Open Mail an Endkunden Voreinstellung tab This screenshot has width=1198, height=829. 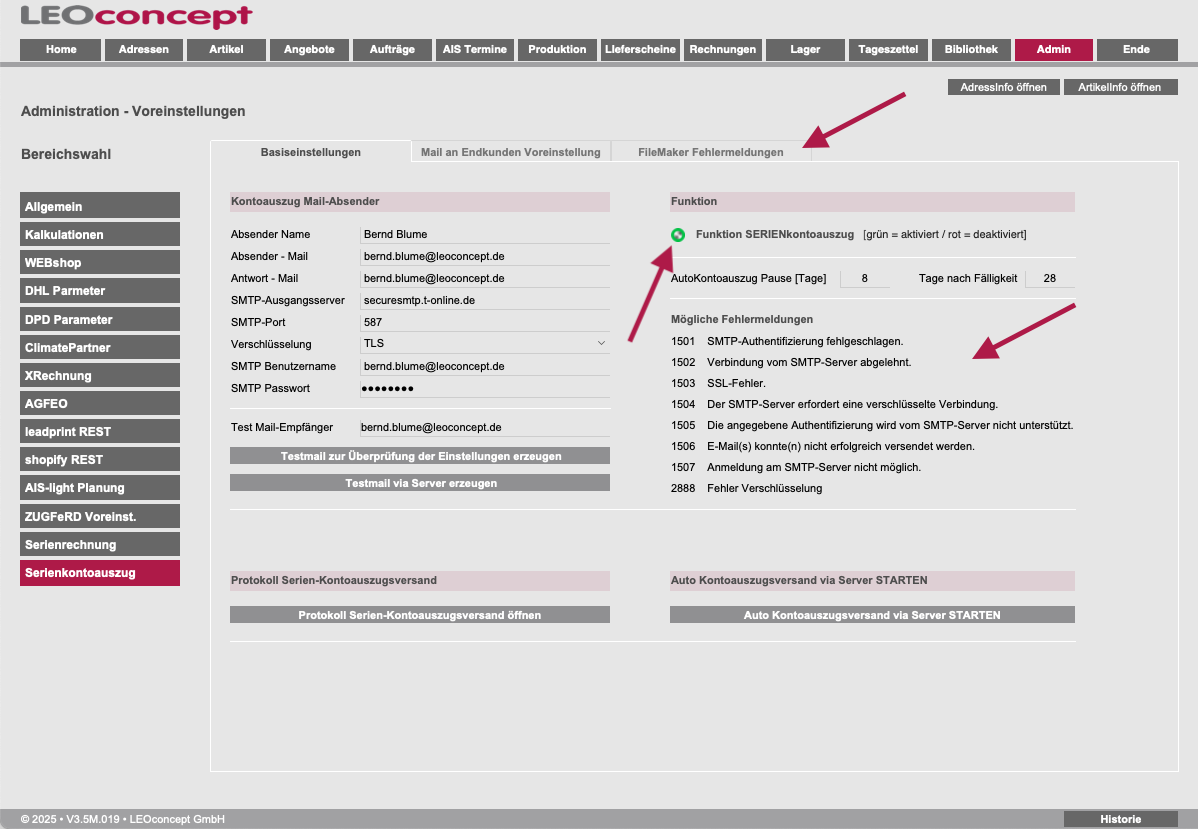510,152
